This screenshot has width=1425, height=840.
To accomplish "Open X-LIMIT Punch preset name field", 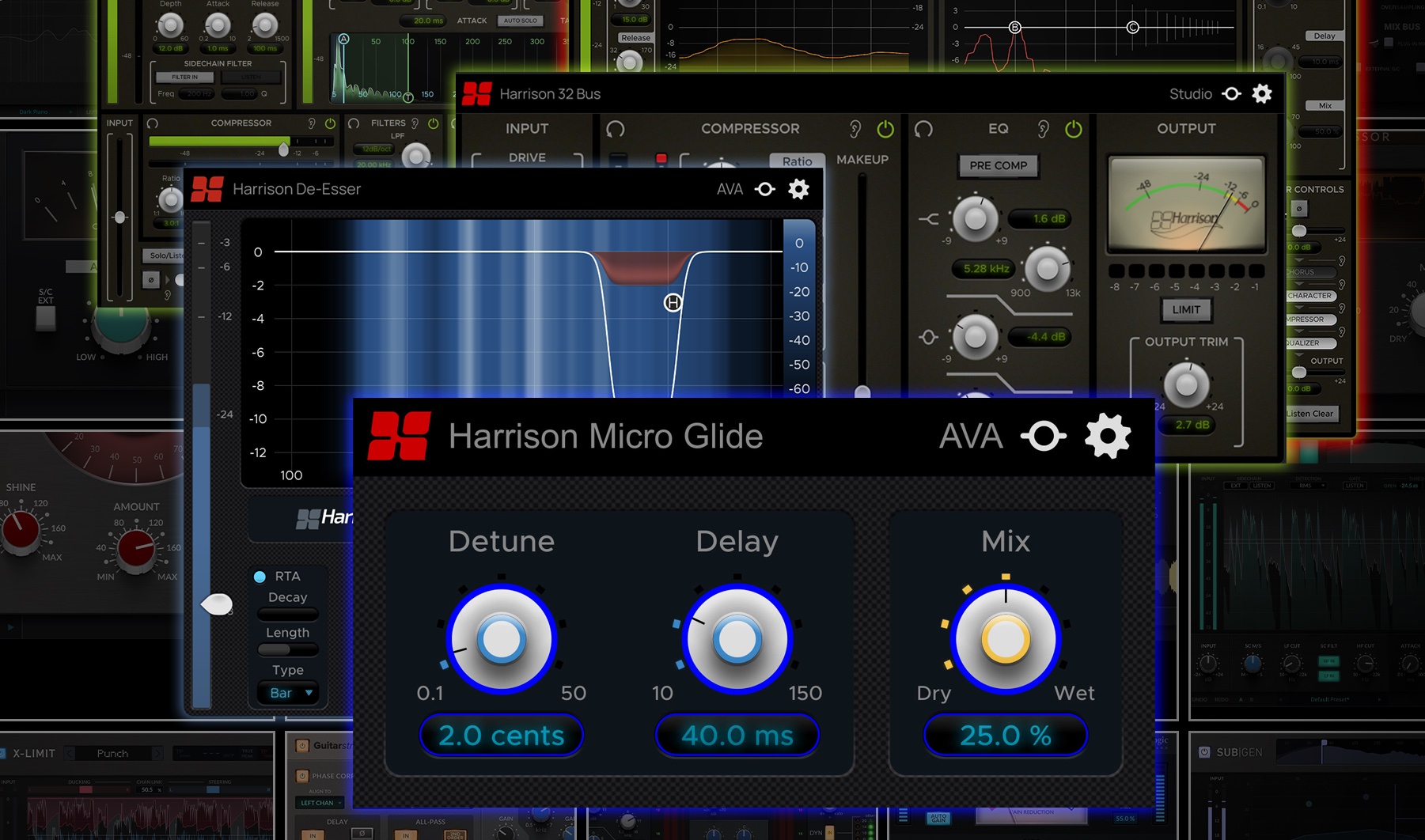I will [x=112, y=753].
